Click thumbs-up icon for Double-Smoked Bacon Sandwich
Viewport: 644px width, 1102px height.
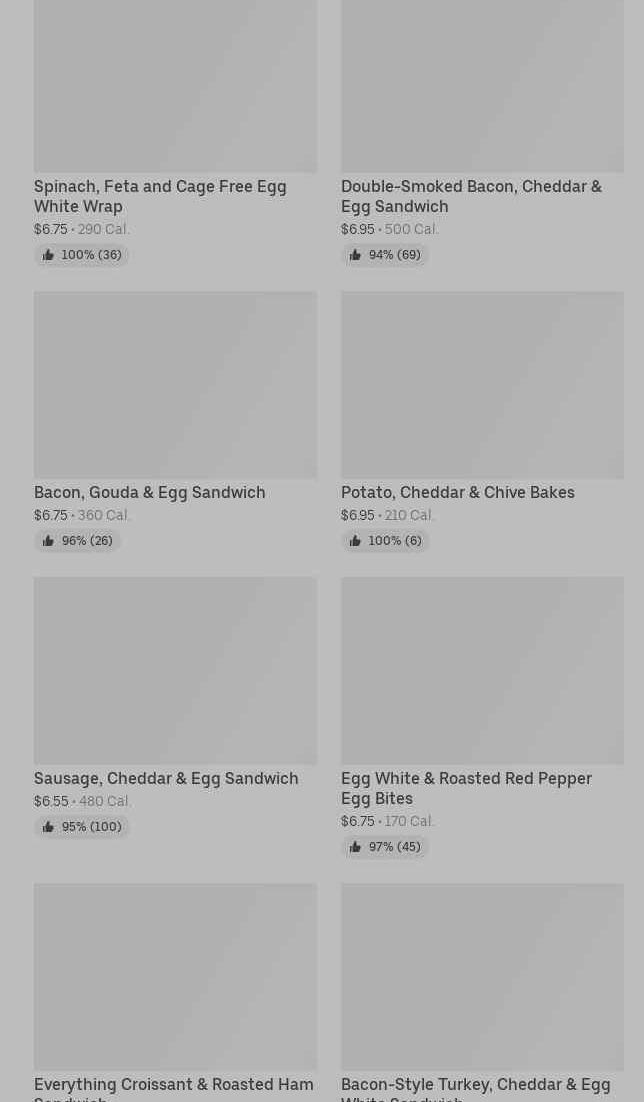coord(355,255)
